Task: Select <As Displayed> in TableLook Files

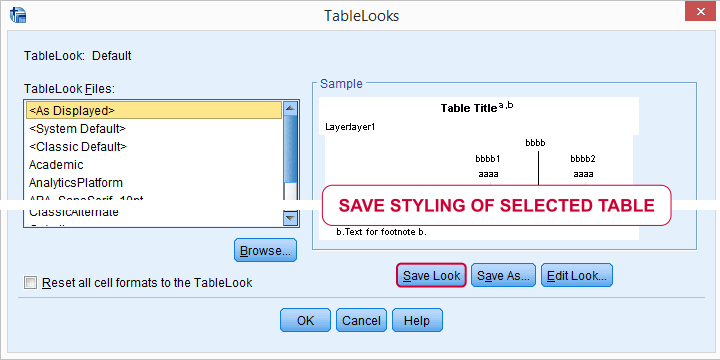Action: pyautogui.click(x=154, y=110)
